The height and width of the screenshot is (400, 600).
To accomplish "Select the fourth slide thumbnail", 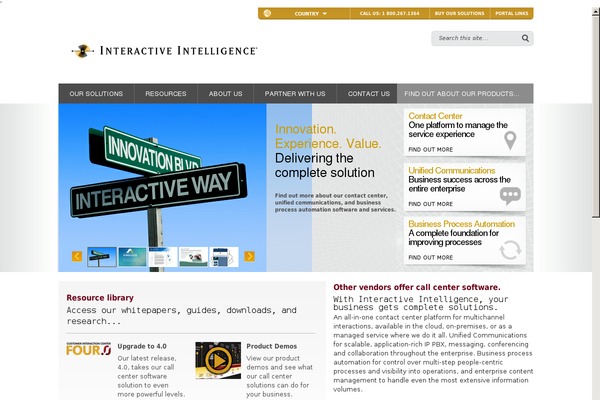I will pos(193,257).
